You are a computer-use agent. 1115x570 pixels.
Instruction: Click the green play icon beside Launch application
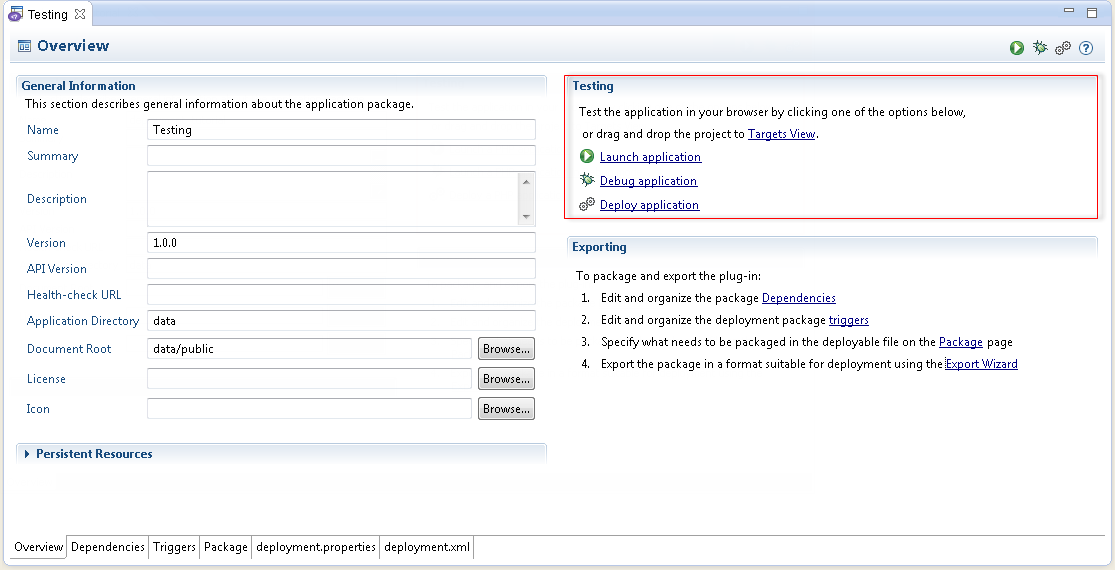point(587,156)
